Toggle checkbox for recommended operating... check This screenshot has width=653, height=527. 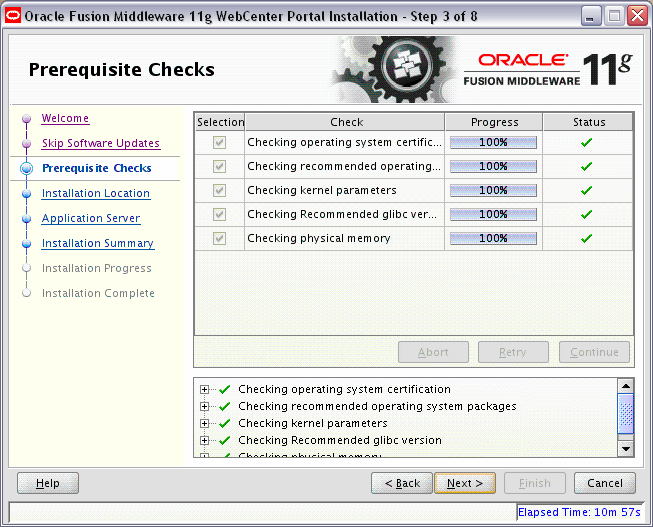tap(219, 167)
